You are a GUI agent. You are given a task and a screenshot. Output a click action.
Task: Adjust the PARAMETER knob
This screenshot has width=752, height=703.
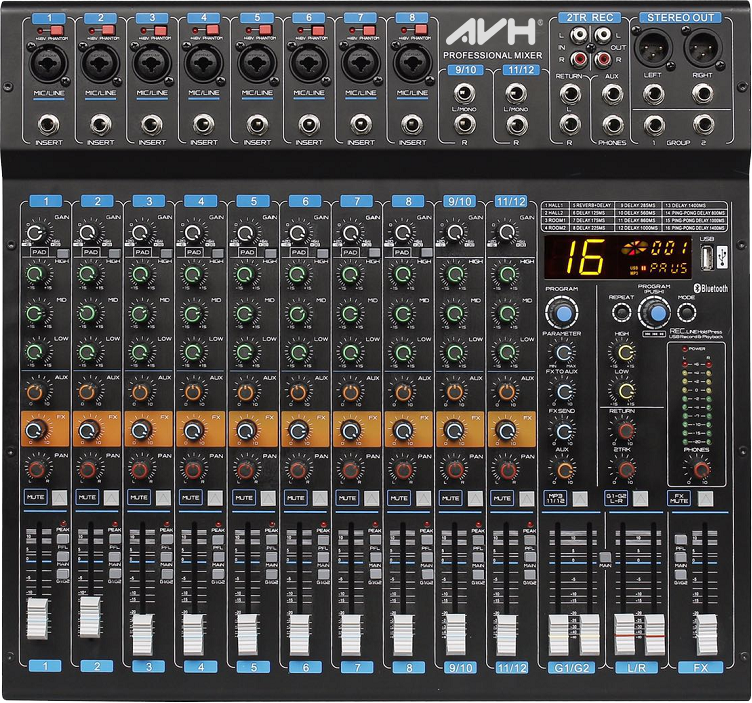563,352
